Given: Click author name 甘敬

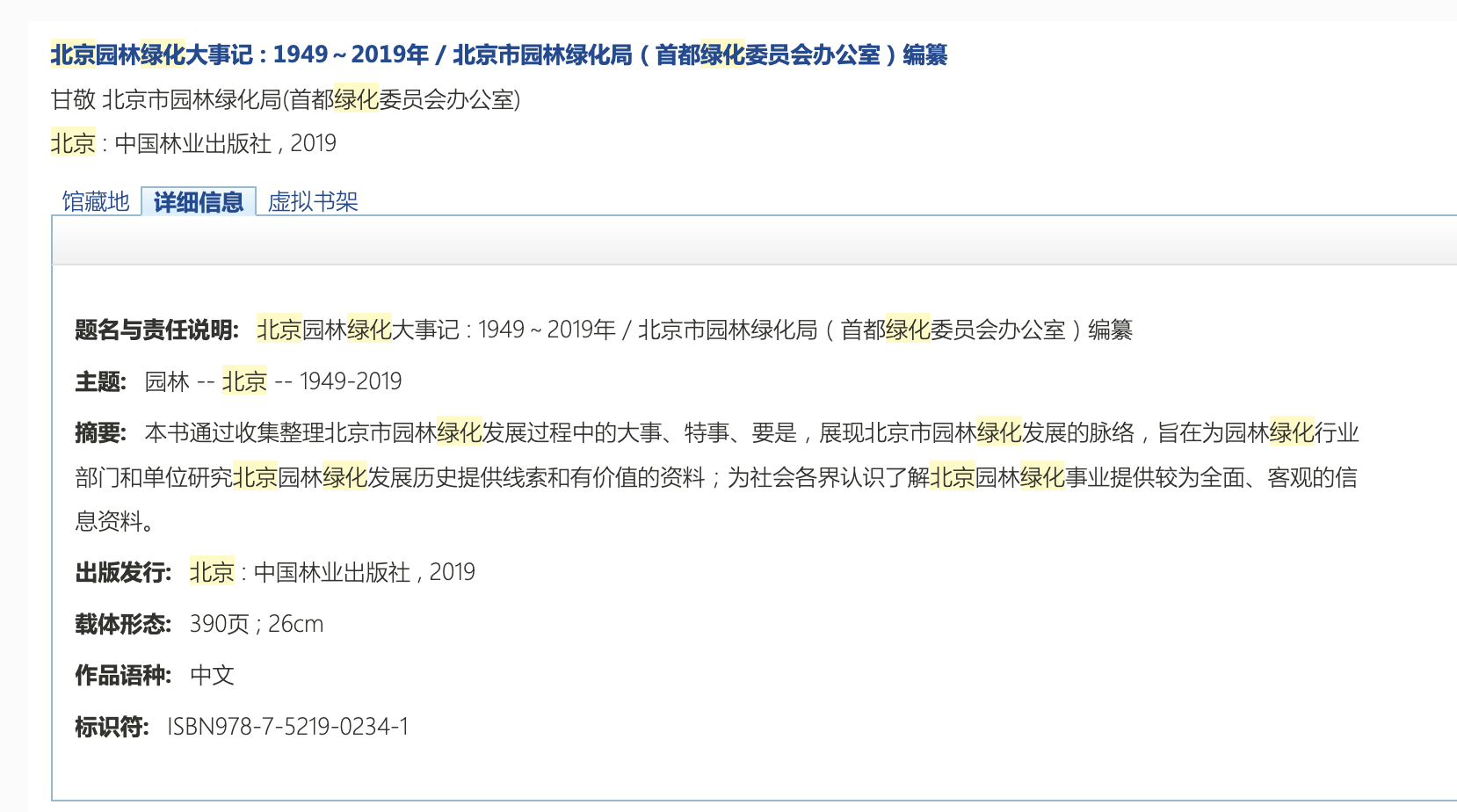Looking at the screenshot, I should 73,100.
